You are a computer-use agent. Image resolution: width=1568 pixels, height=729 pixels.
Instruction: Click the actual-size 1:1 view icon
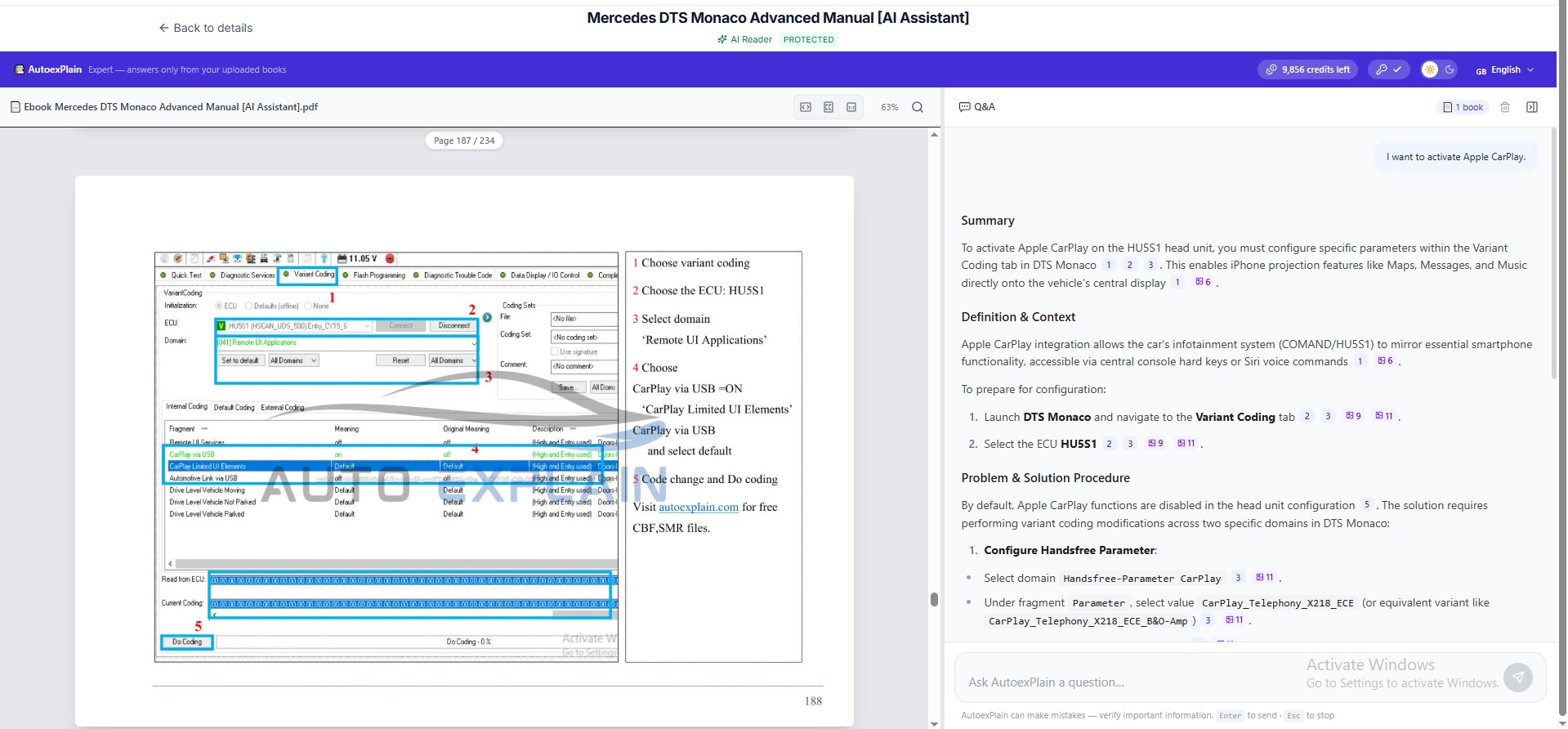[851, 107]
